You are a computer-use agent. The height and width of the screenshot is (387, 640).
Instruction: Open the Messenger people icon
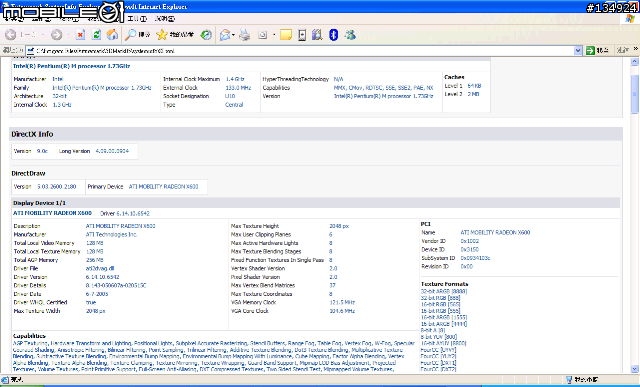(350, 35)
